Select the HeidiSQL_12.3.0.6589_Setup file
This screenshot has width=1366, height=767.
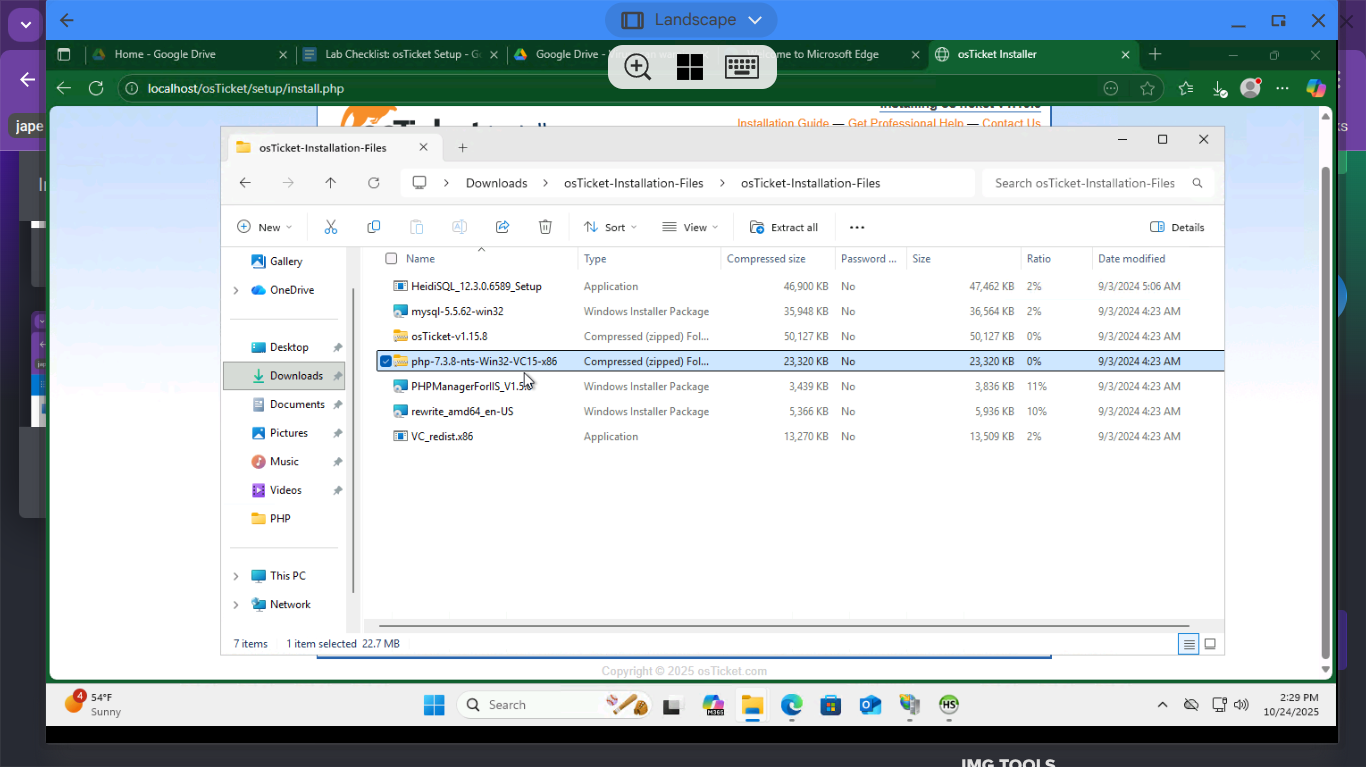[x=476, y=286]
